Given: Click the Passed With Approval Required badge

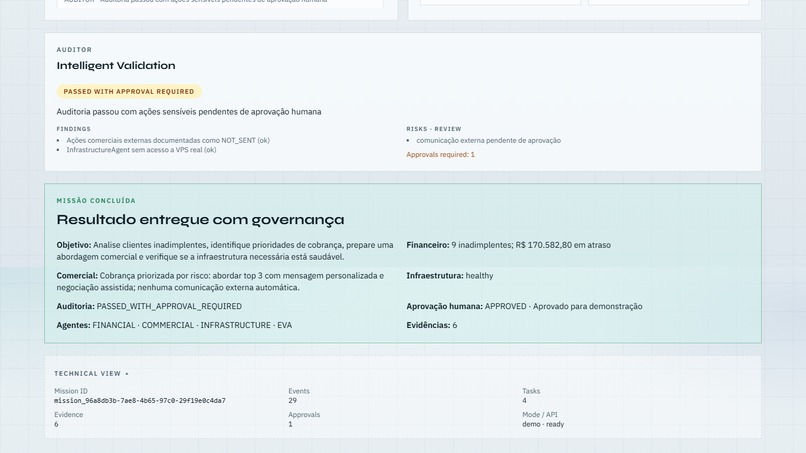Looking at the screenshot, I should point(129,92).
